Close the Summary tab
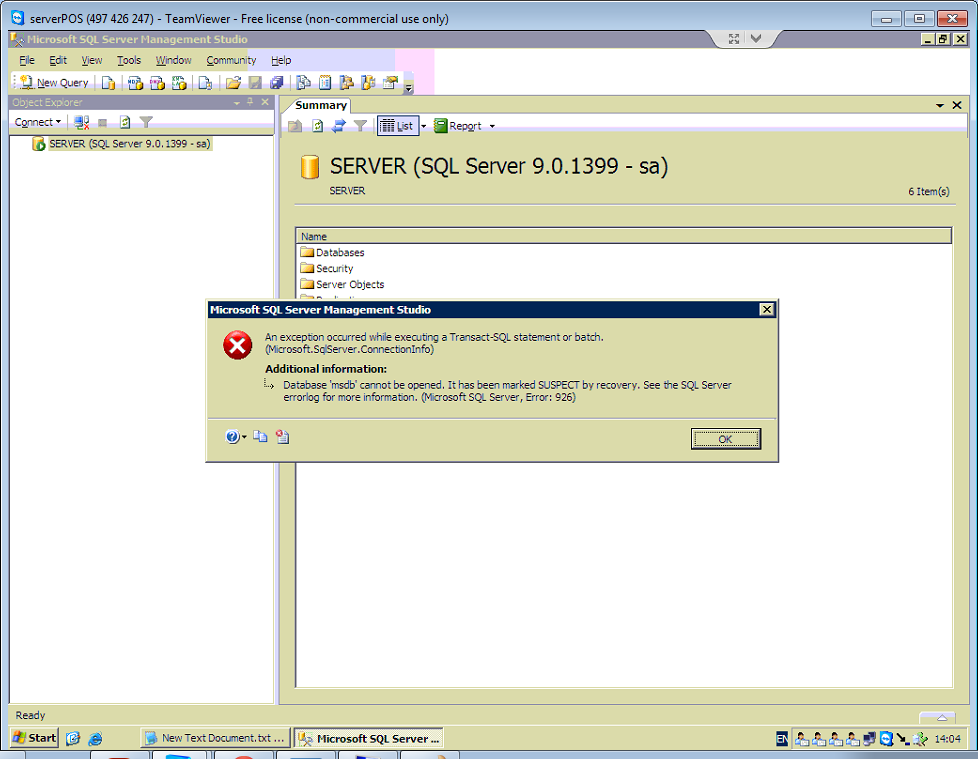The height and width of the screenshot is (759, 978). tap(957, 105)
